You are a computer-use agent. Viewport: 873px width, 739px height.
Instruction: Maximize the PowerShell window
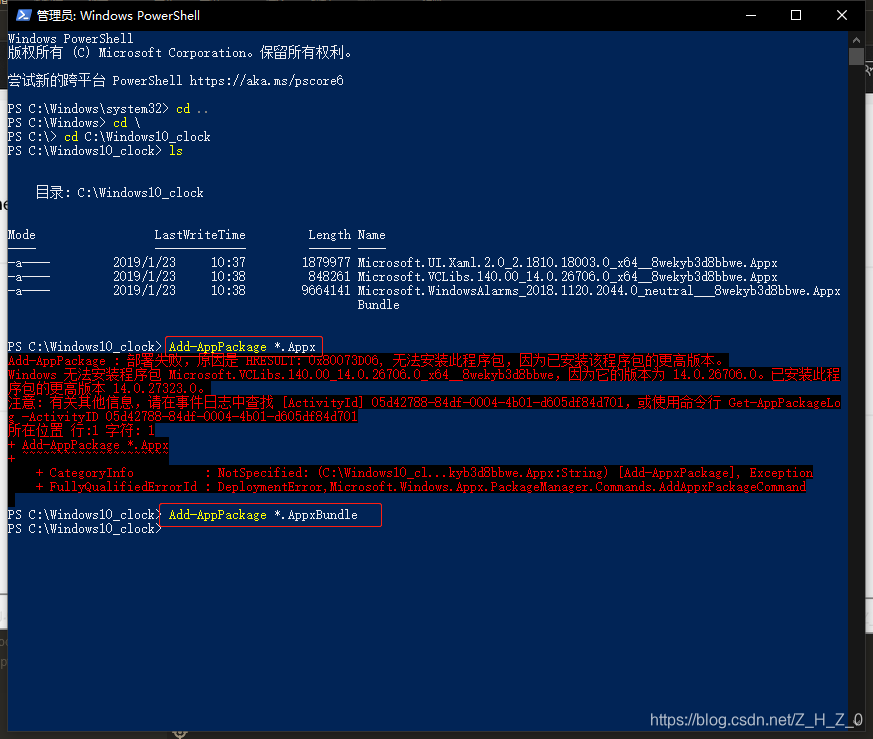(796, 15)
